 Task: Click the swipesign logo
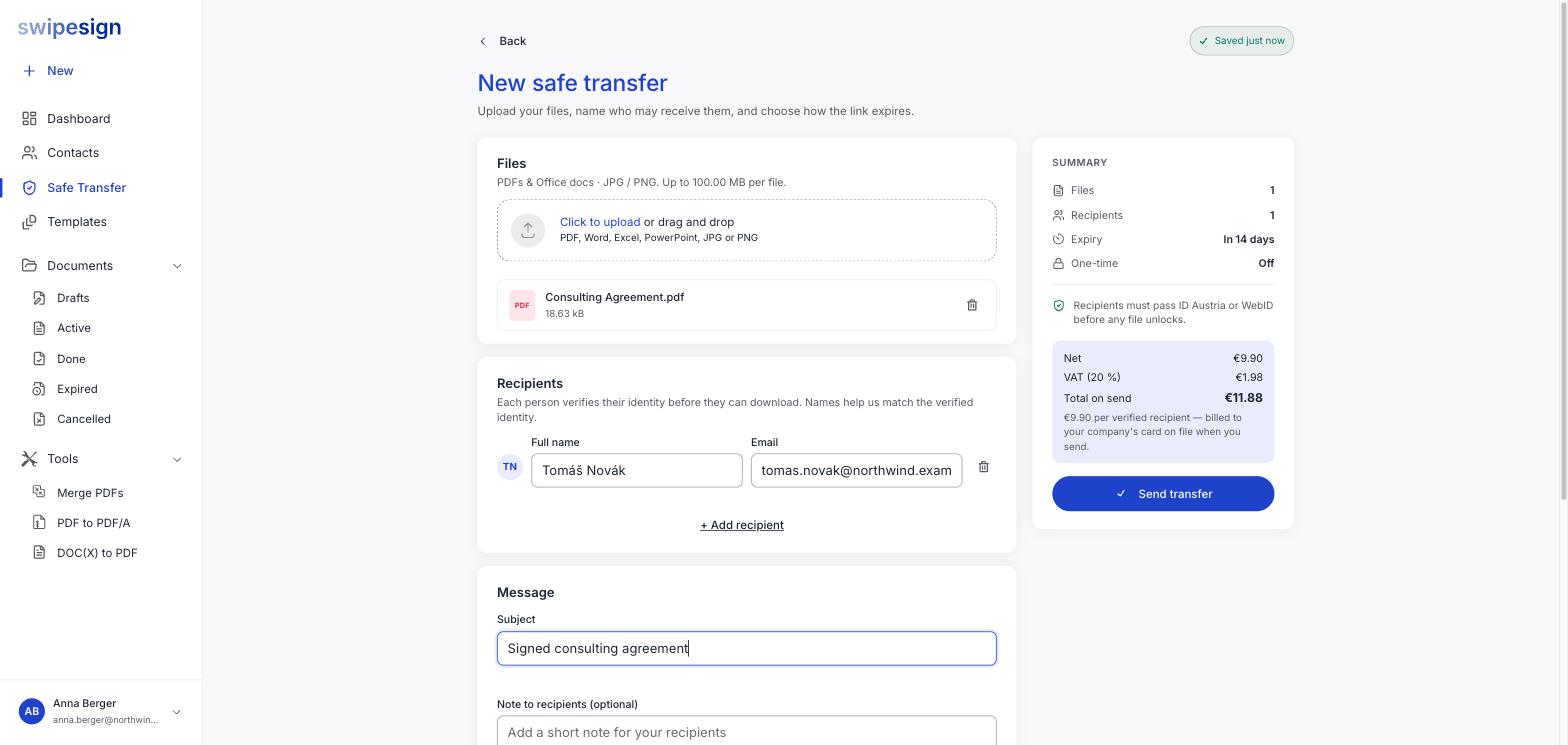[x=69, y=28]
